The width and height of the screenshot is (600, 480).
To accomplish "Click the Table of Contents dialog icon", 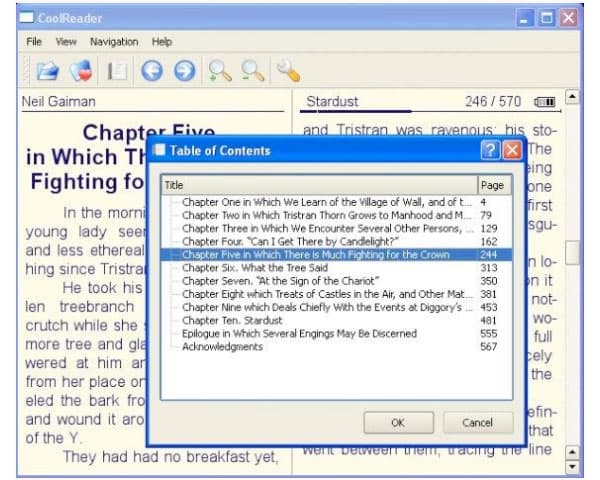I will [159, 150].
